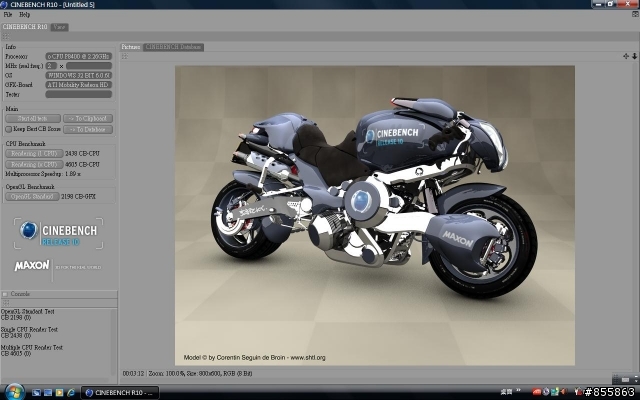Open the Windows Start menu

click(x=15, y=392)
